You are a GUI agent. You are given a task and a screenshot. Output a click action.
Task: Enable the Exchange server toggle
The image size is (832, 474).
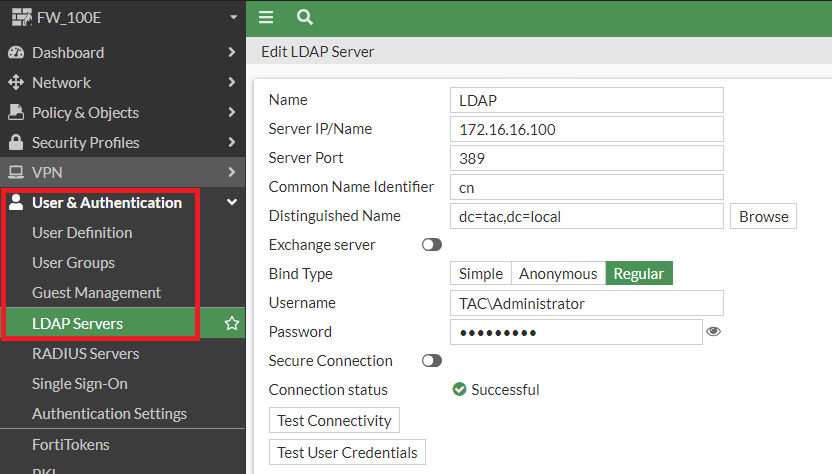pos(432,245)
